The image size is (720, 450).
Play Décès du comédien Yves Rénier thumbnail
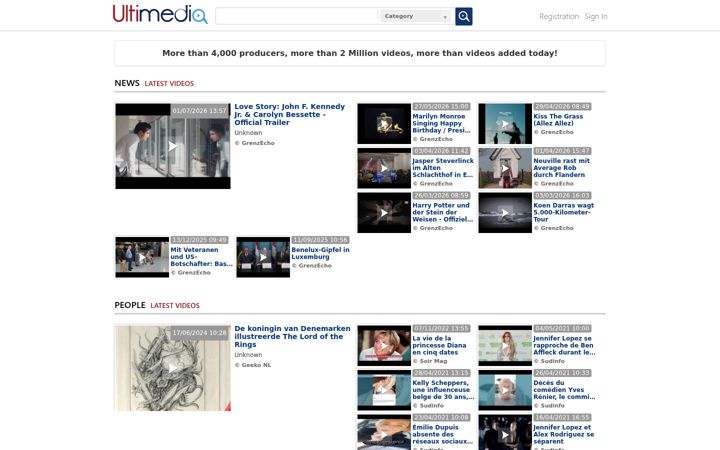tap(505, 391)
